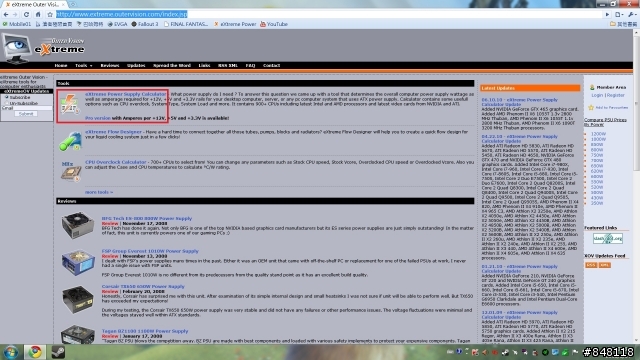Click the Login link
Viewport: 640px width, 360px height.
597,95
